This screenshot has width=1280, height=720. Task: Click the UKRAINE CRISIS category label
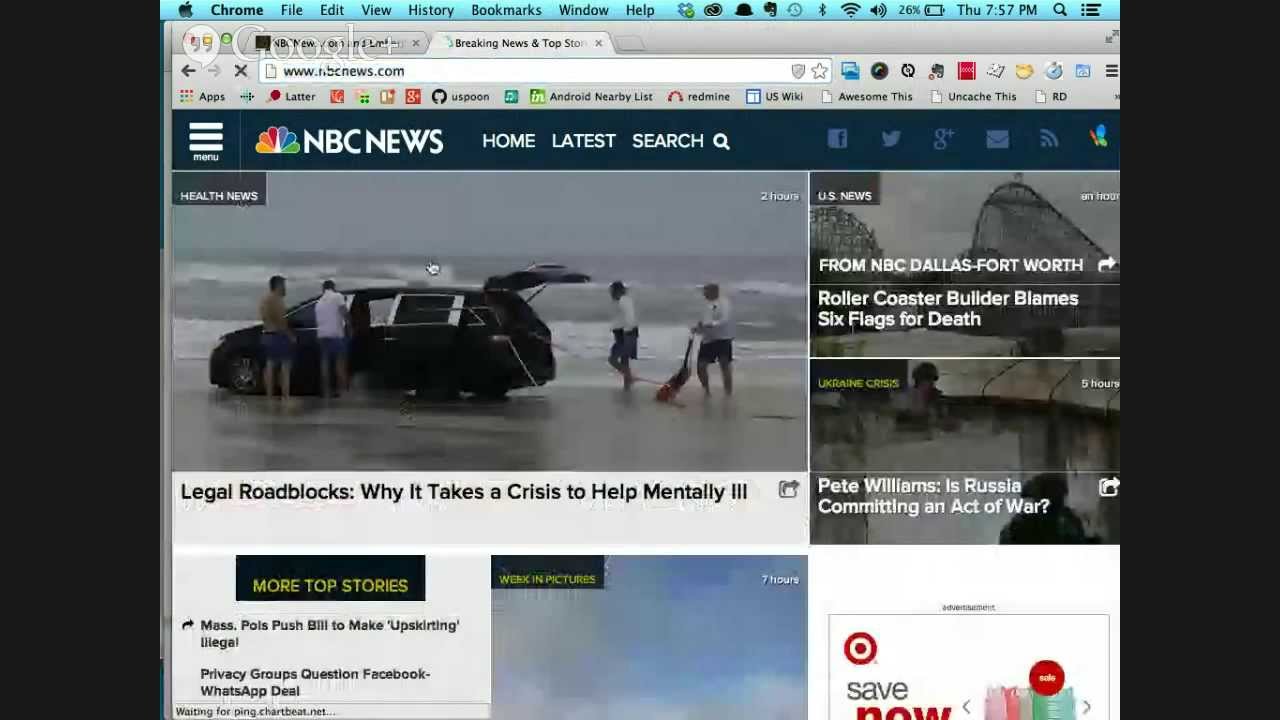pyautogui.click(x=858, y=383)
